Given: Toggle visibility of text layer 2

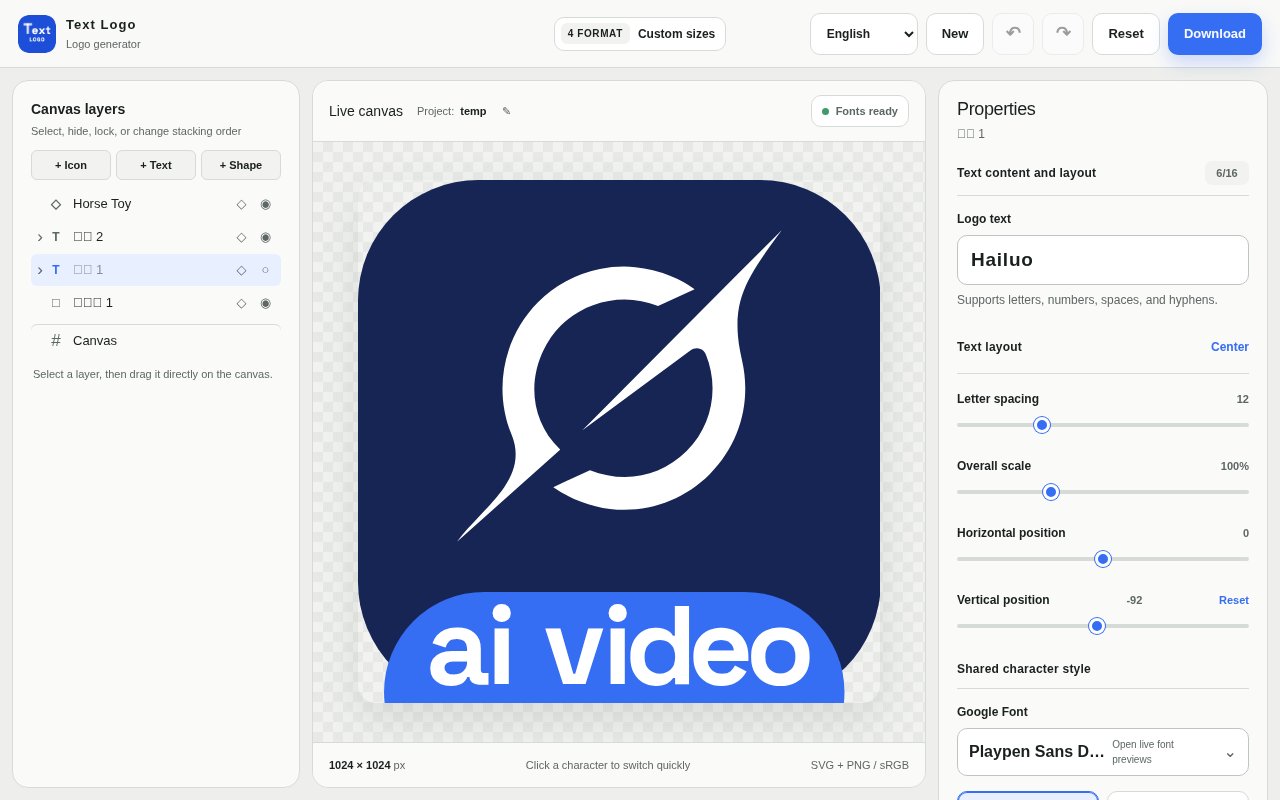Looking at the screenshot, I should 265,237.
